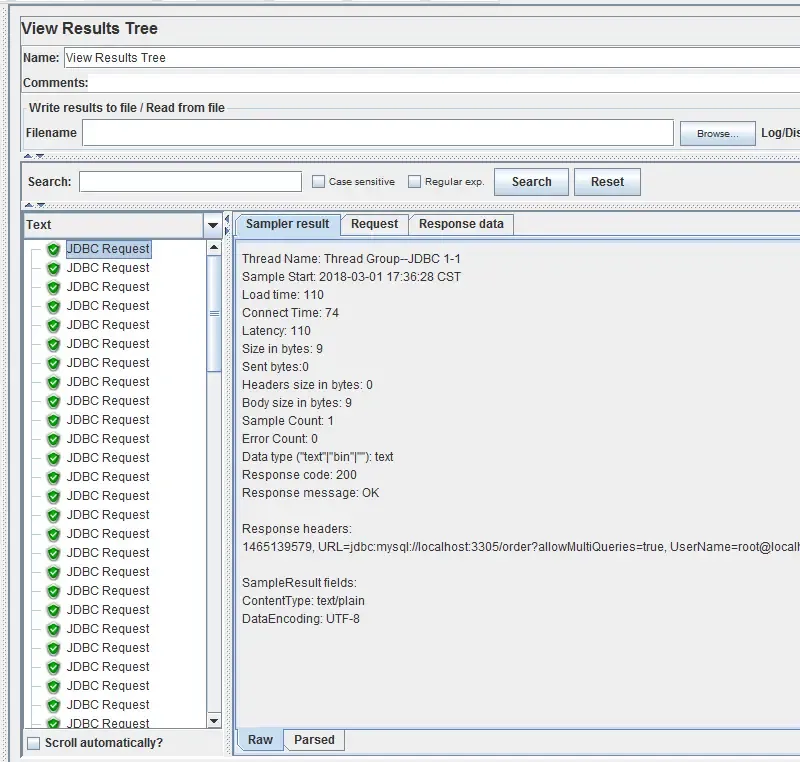800x762 pixels.
Task: Click the results list scrollbar thumb
Action: 214,313
